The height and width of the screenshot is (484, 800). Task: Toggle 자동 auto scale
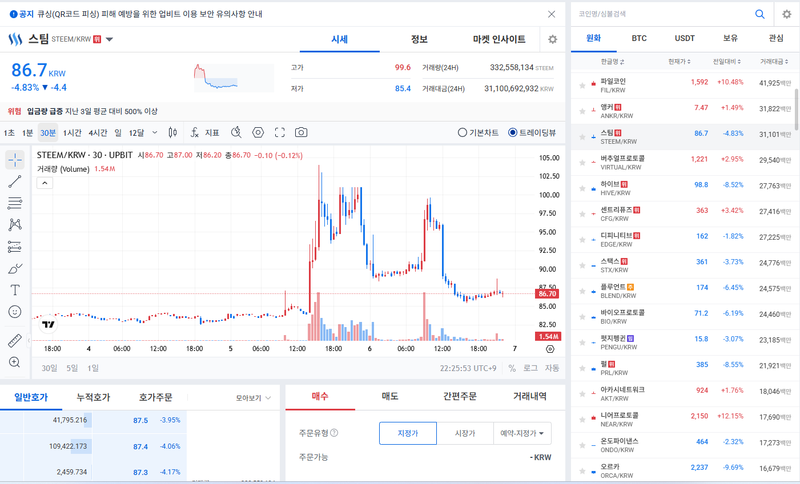coord(552,368)
